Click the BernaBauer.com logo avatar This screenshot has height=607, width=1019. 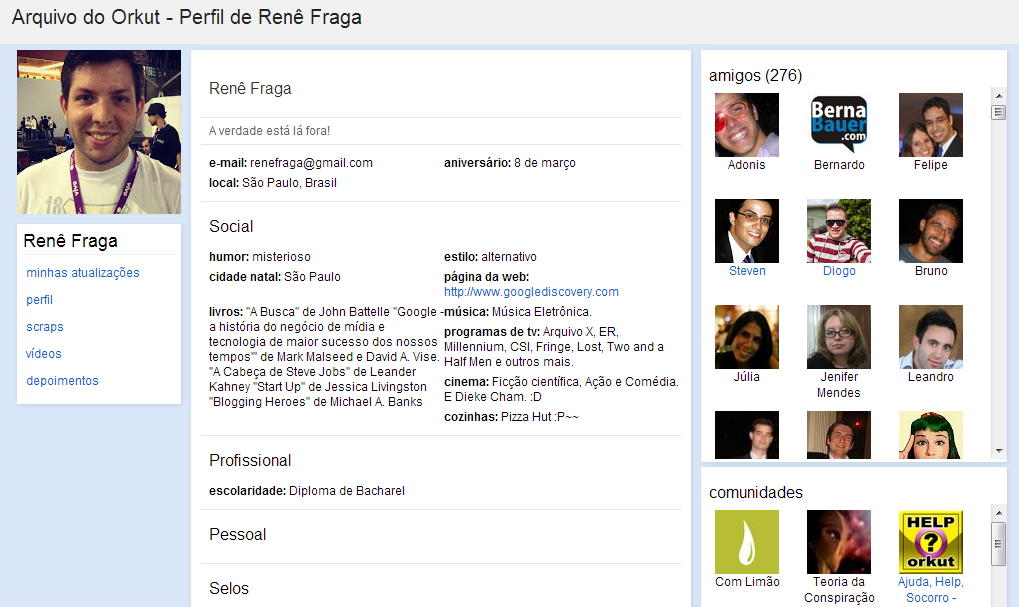click(x=838, y=125)
